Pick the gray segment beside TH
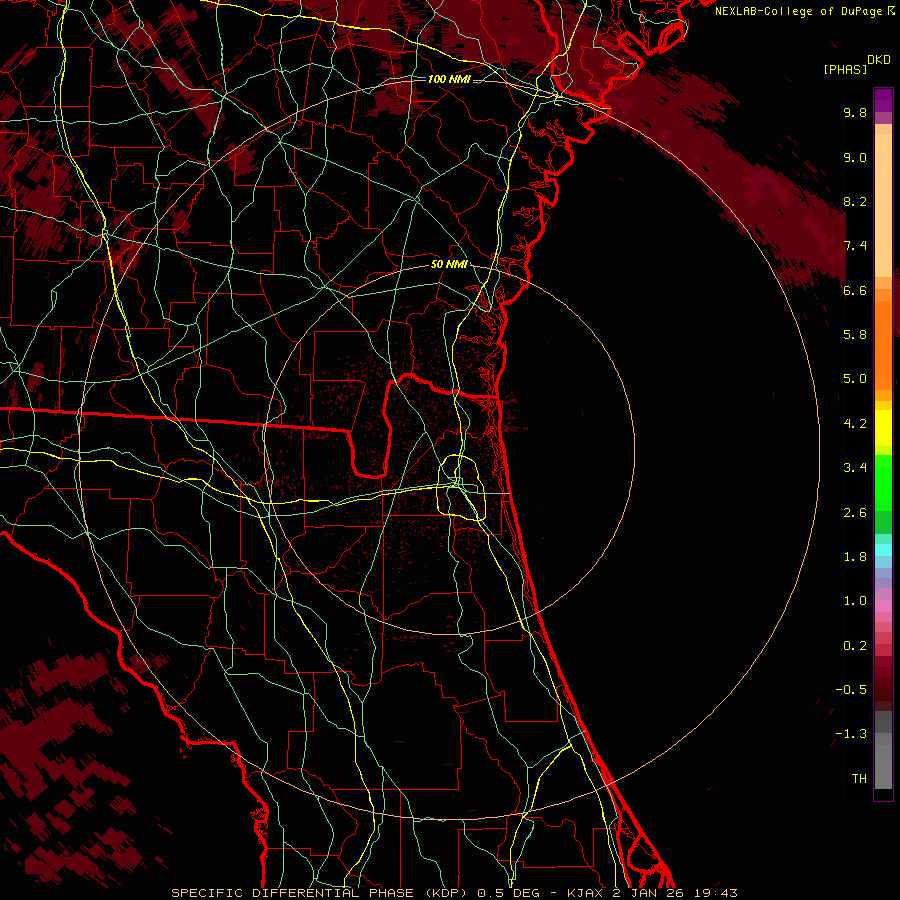This screenshot has height=900, width=900. click(883, 767)
